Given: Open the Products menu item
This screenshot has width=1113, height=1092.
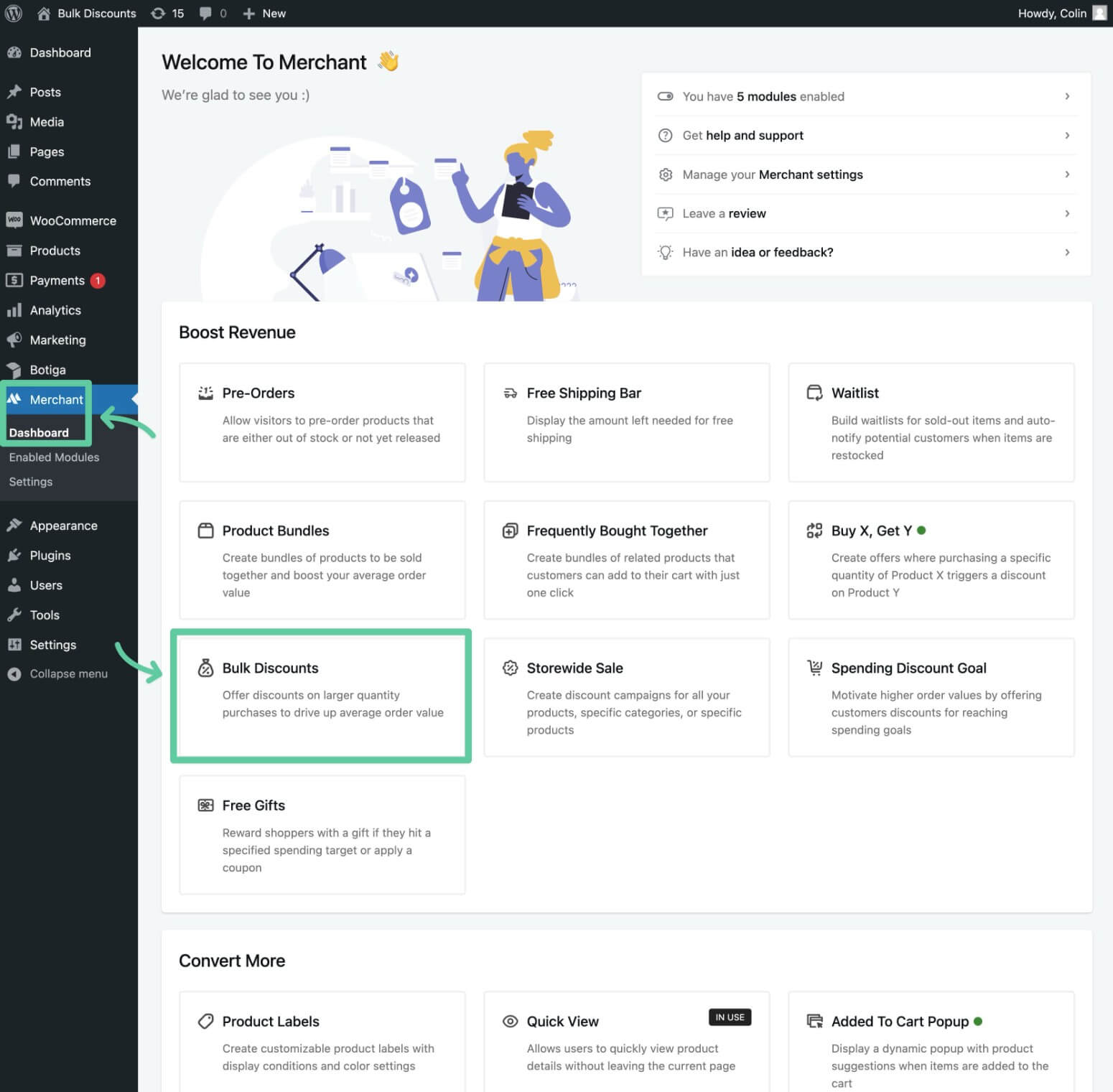Looking at the screenshot, I should [69, 251].
